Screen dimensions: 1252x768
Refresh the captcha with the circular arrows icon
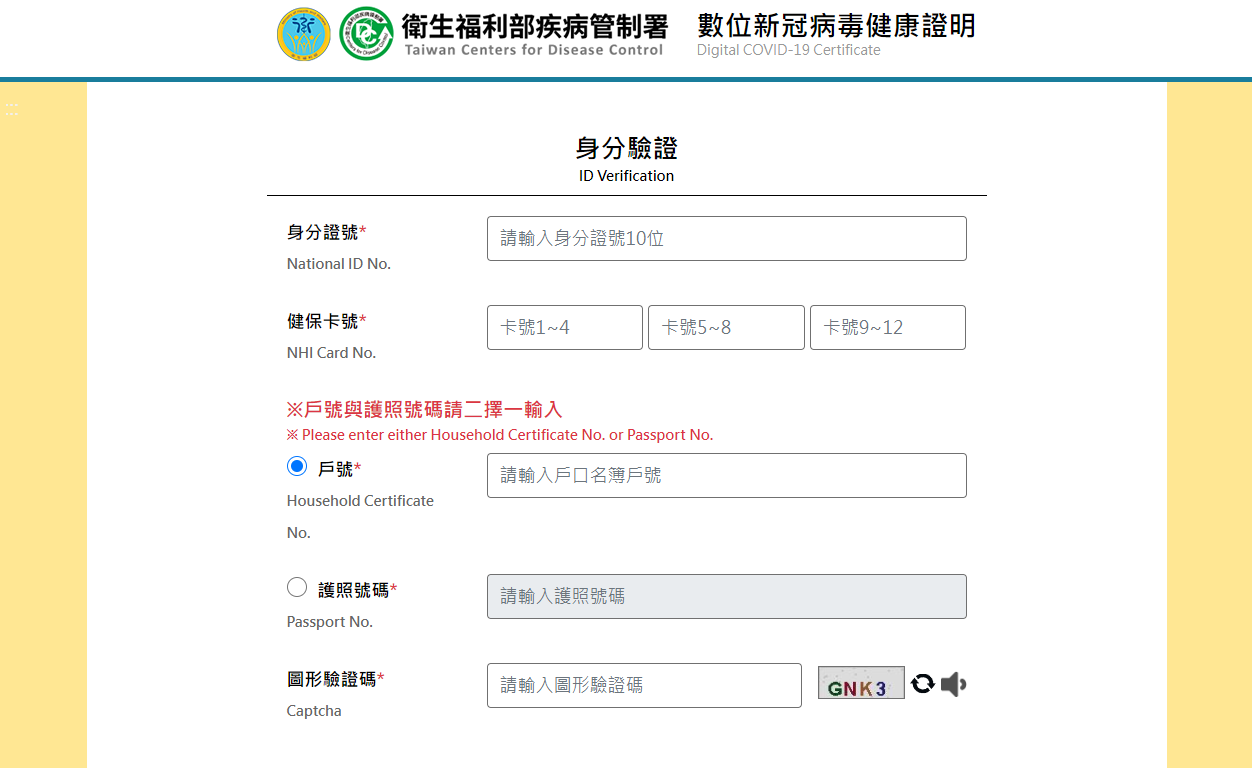(x=923, y=684)
